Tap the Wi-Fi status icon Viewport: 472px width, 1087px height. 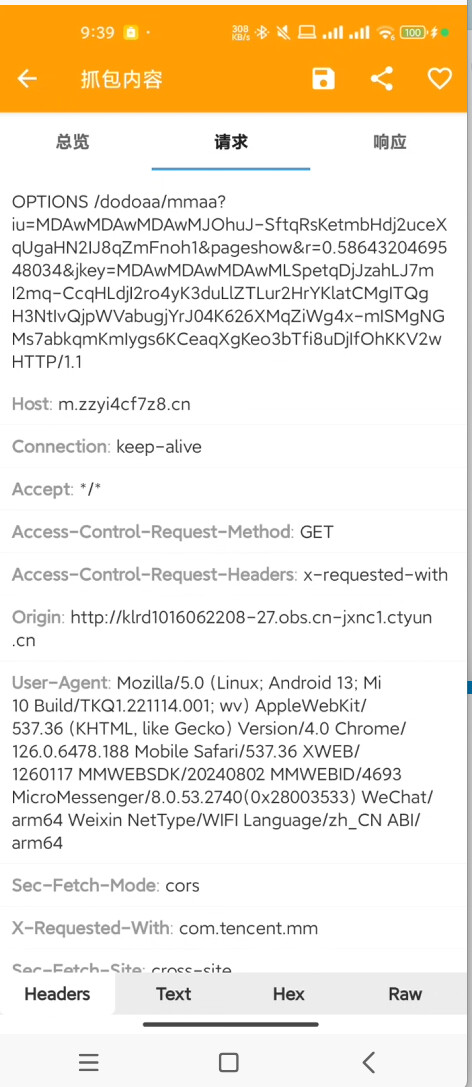click(x=385, y=33)
